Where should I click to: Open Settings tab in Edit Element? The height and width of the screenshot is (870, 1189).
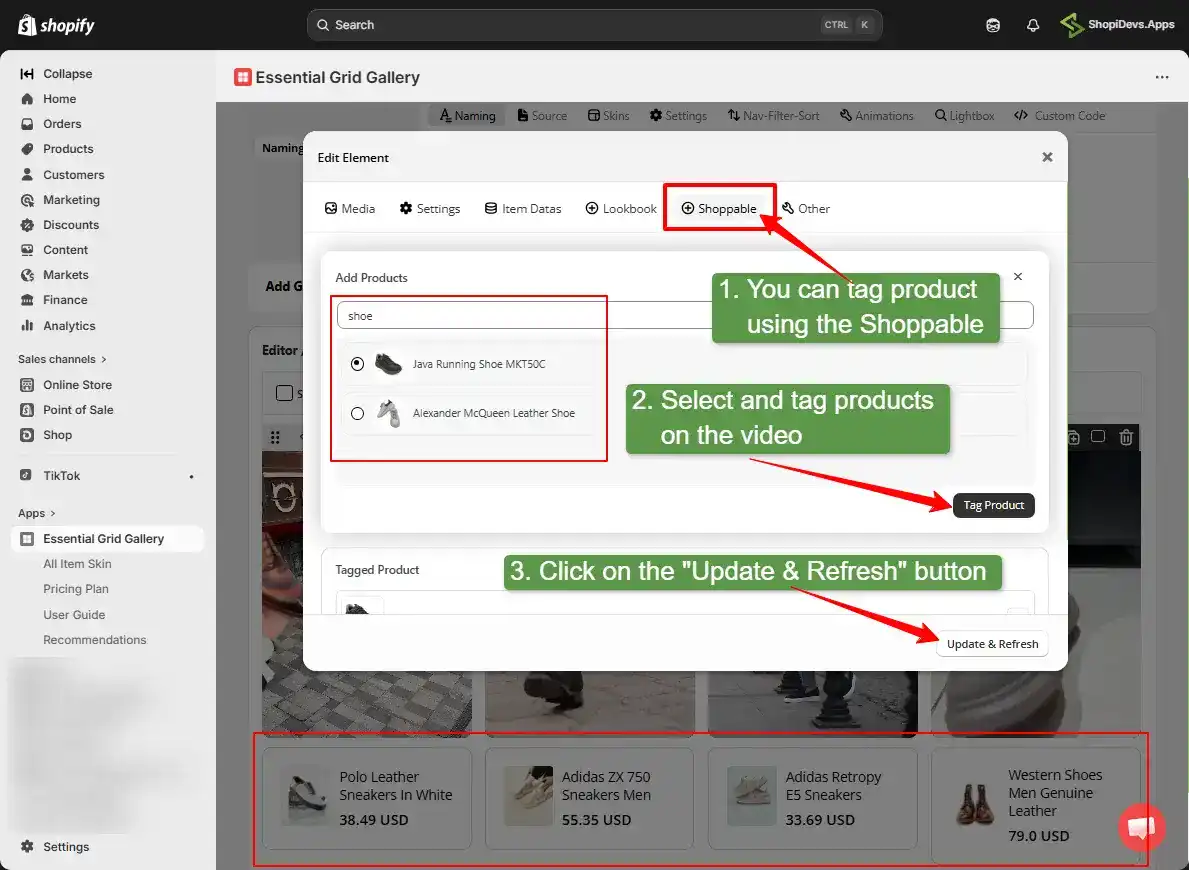(x=430, y=209)
